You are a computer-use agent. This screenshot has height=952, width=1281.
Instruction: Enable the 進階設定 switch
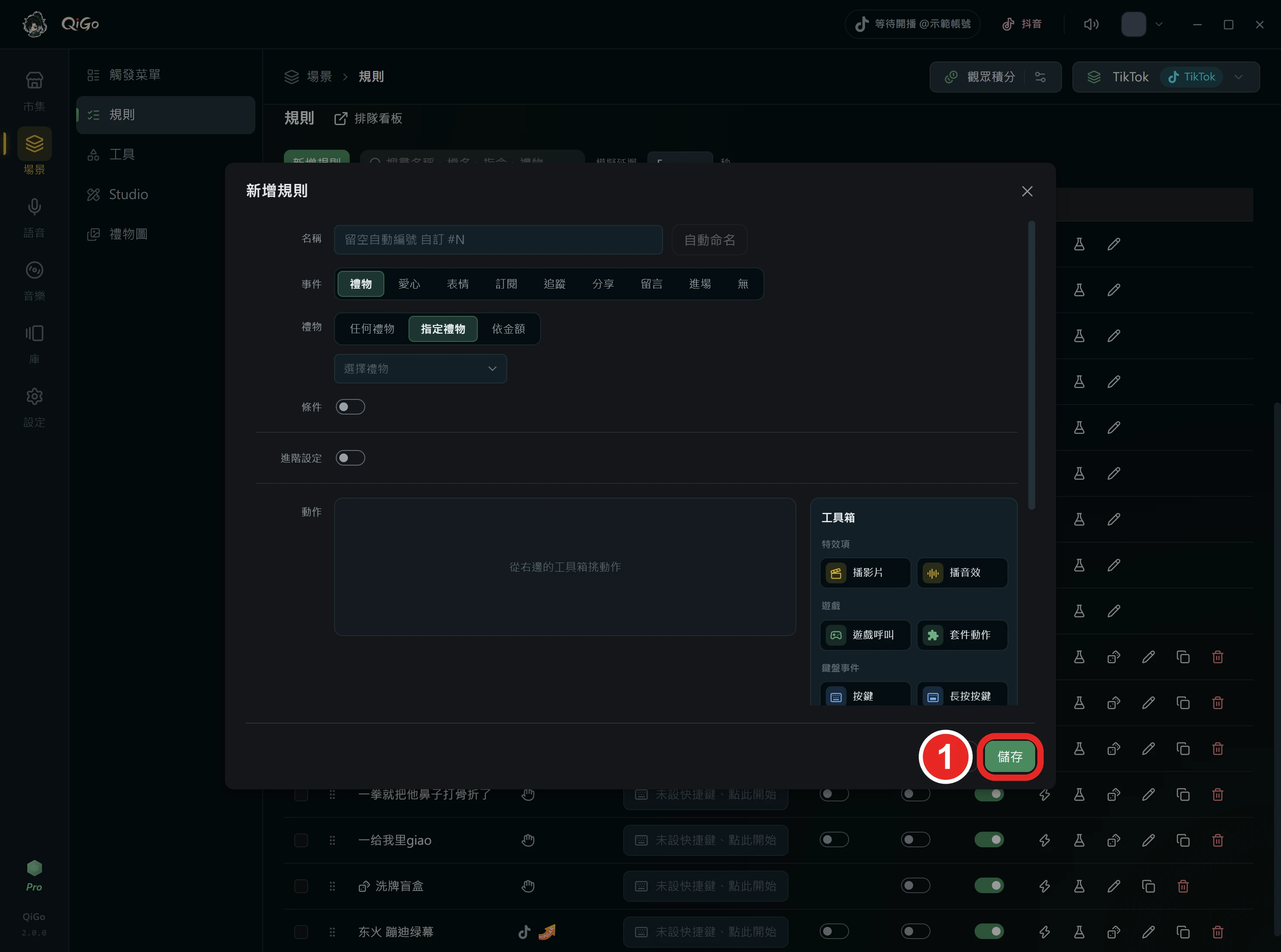(351, 458)
